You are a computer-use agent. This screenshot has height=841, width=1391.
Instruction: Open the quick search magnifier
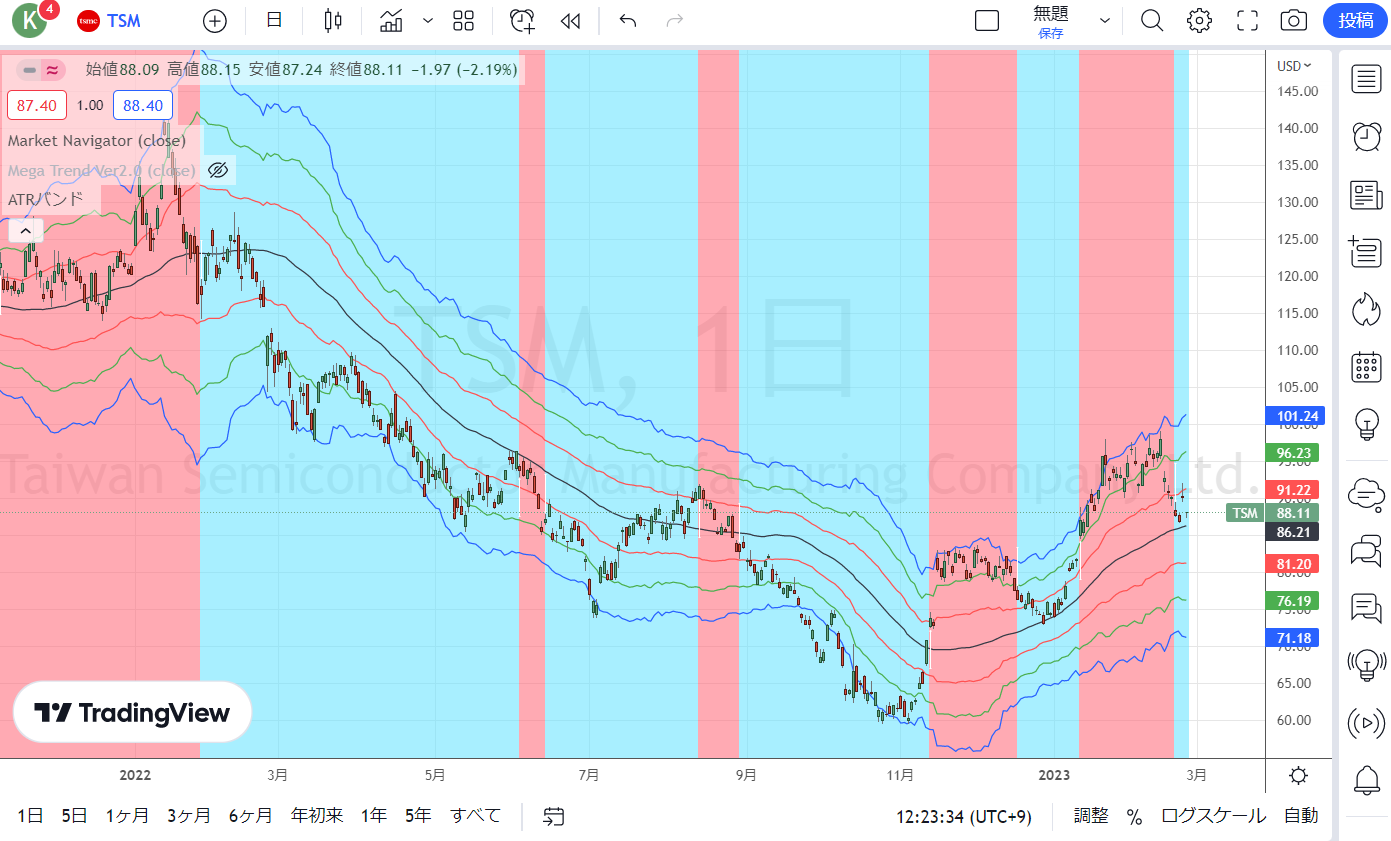[1152, 20]
